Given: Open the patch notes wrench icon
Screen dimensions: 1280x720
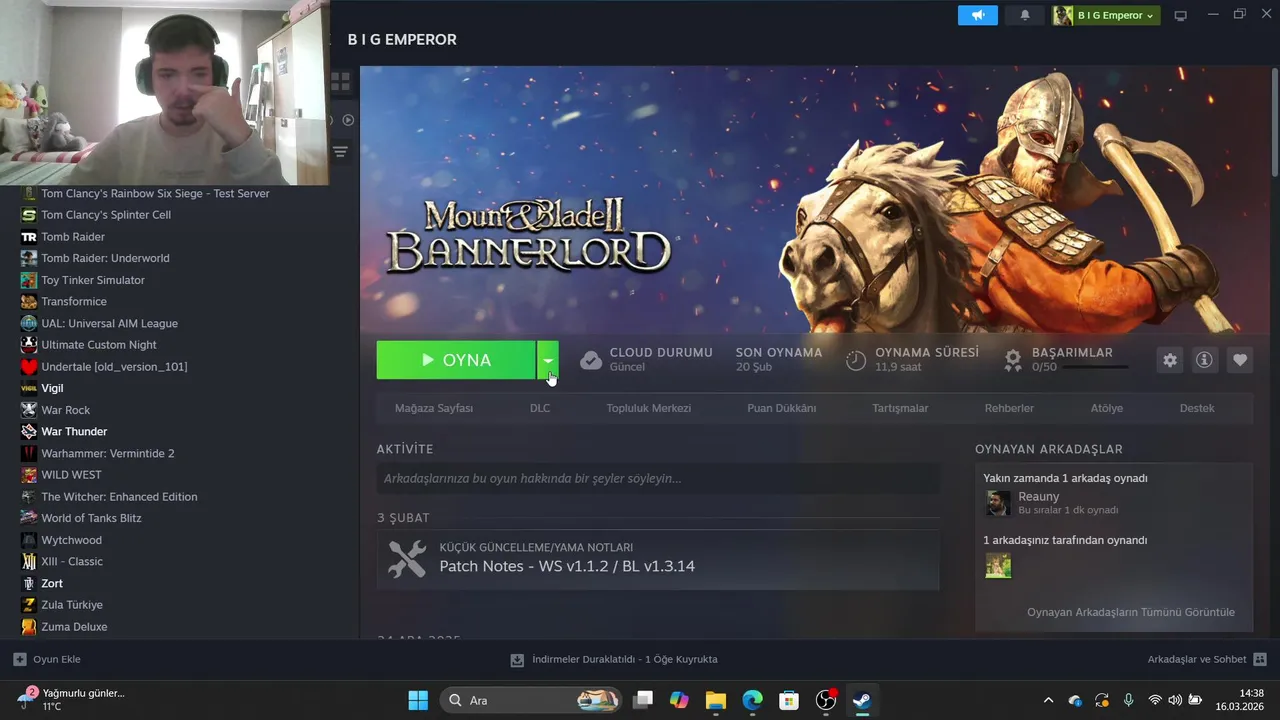Looking at the screenshot, I should [407, 559].
